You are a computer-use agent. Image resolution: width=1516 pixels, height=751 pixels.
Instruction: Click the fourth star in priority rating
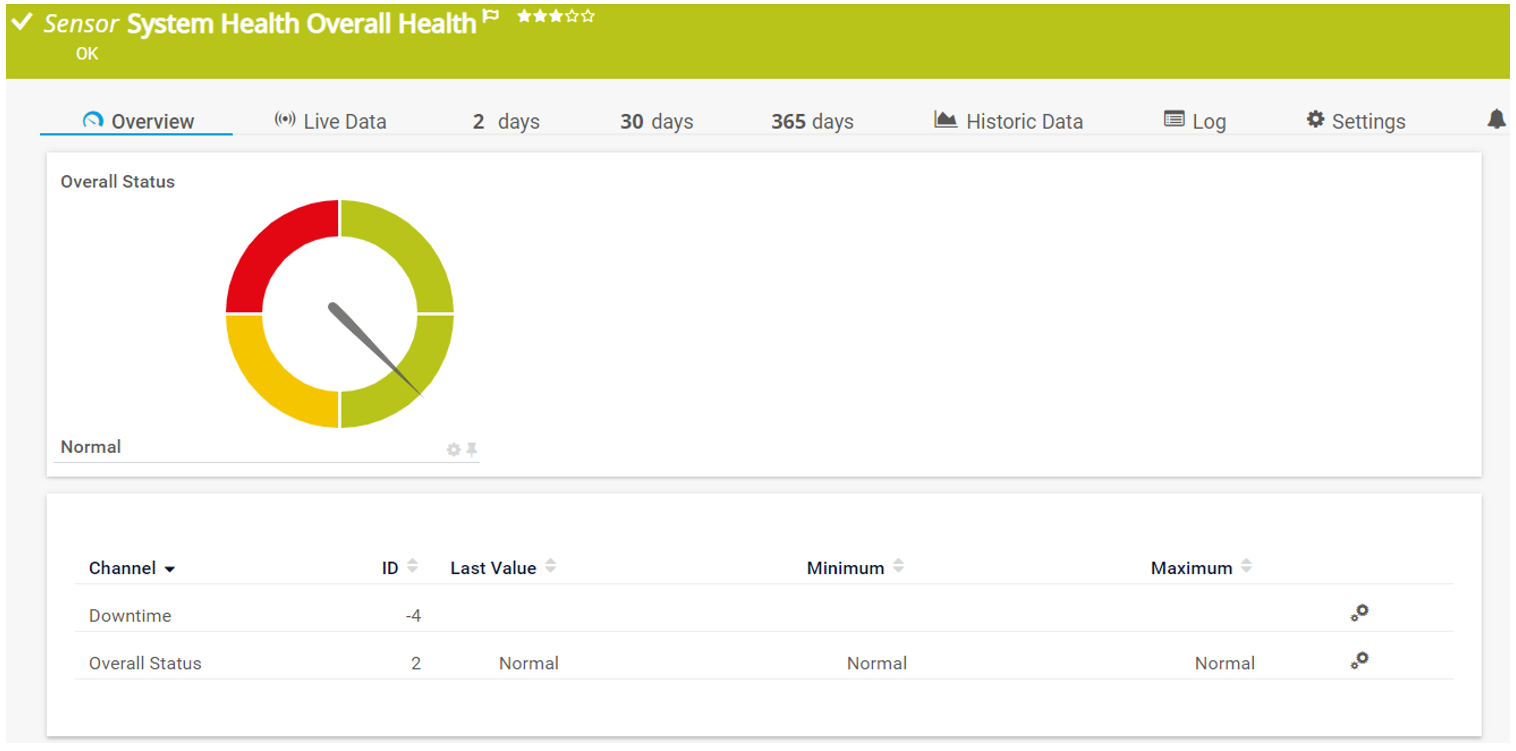click(572, 16)
